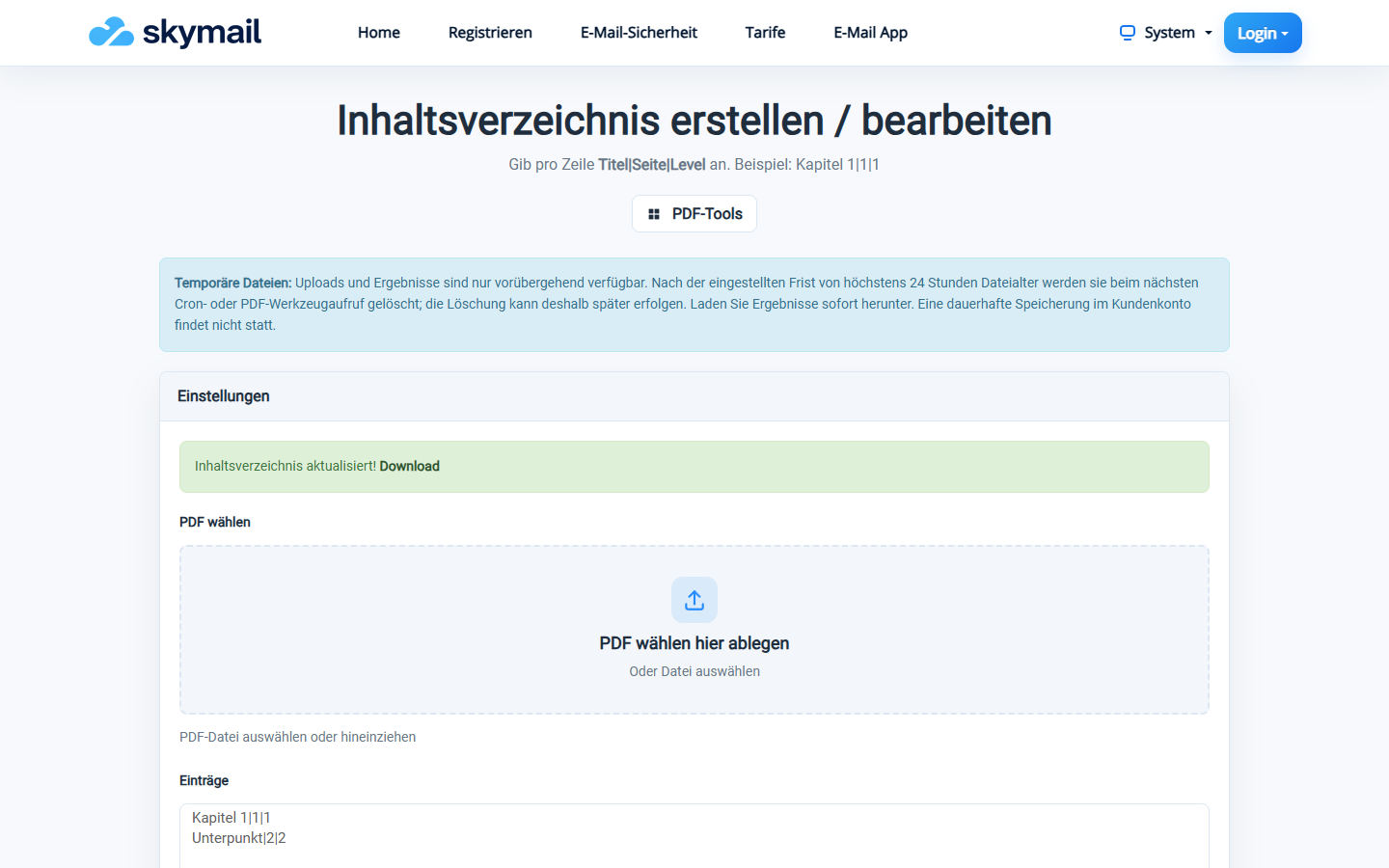
Task: Select the Tarife menu item
Action: pyautogui.click(x=765, y=33)
